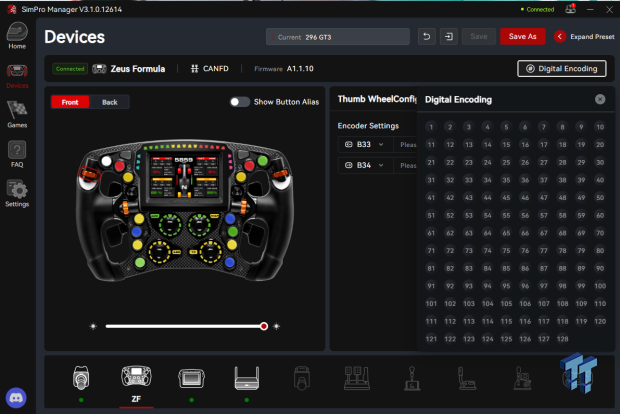Switch to the Back wheel view
The width and height of the screenshot is (620, 414).
(x=110, y=102)
